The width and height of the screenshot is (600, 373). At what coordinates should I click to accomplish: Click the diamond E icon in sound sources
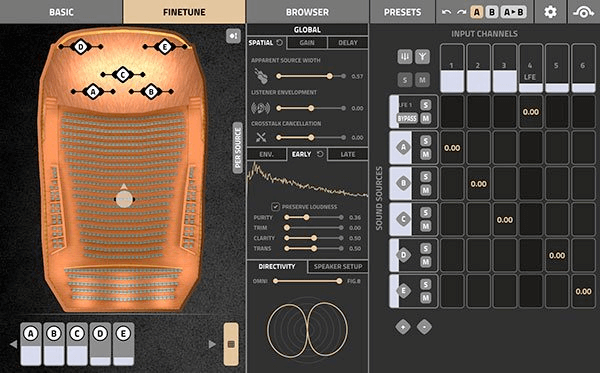[403, 291]
